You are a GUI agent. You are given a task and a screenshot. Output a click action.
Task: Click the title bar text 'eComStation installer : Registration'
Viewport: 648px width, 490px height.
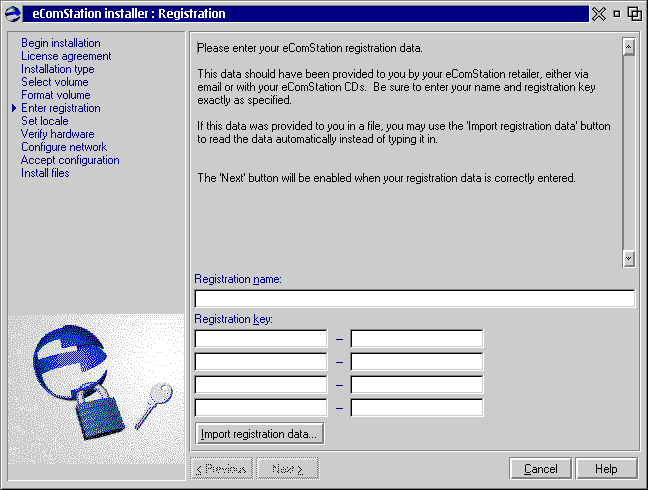pyautogui.click(x=129, y=14)
